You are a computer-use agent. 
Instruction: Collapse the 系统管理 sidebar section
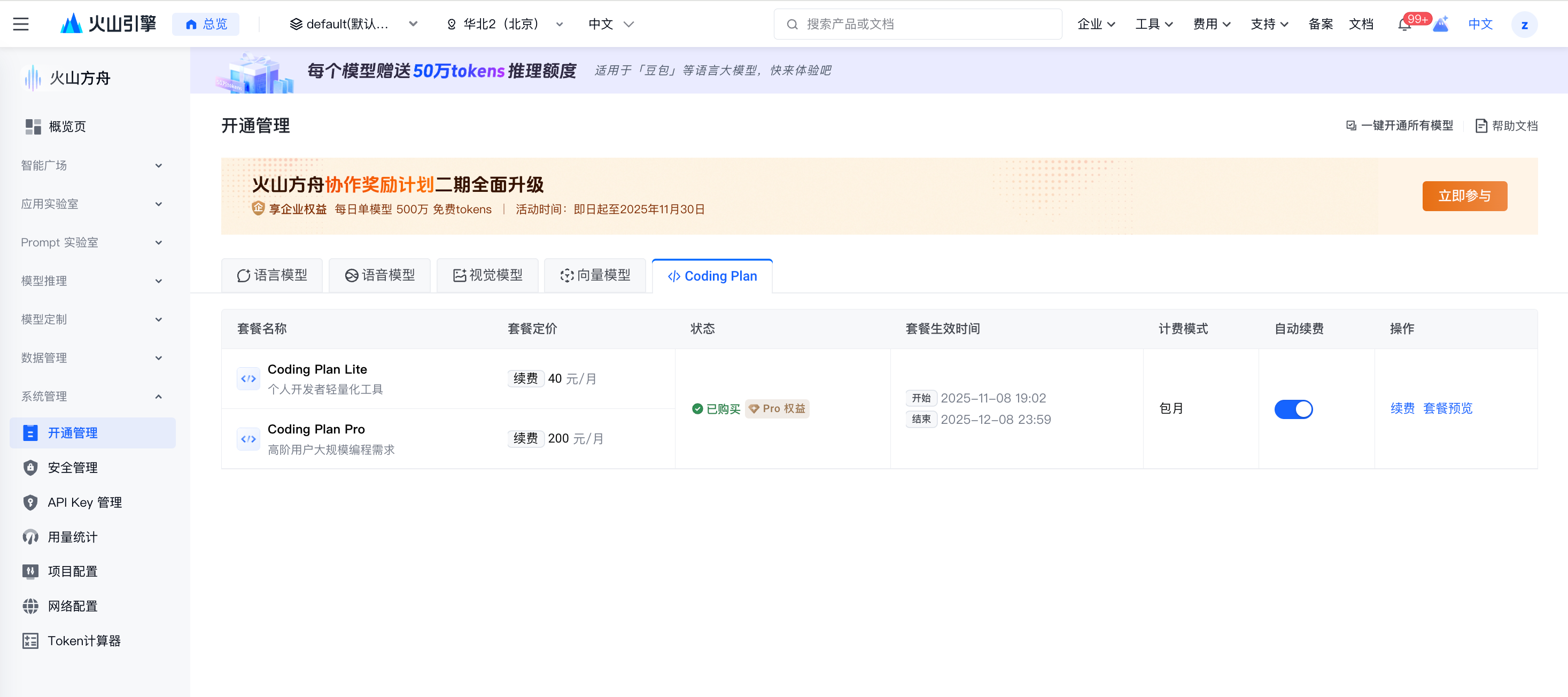pos(91,396)
